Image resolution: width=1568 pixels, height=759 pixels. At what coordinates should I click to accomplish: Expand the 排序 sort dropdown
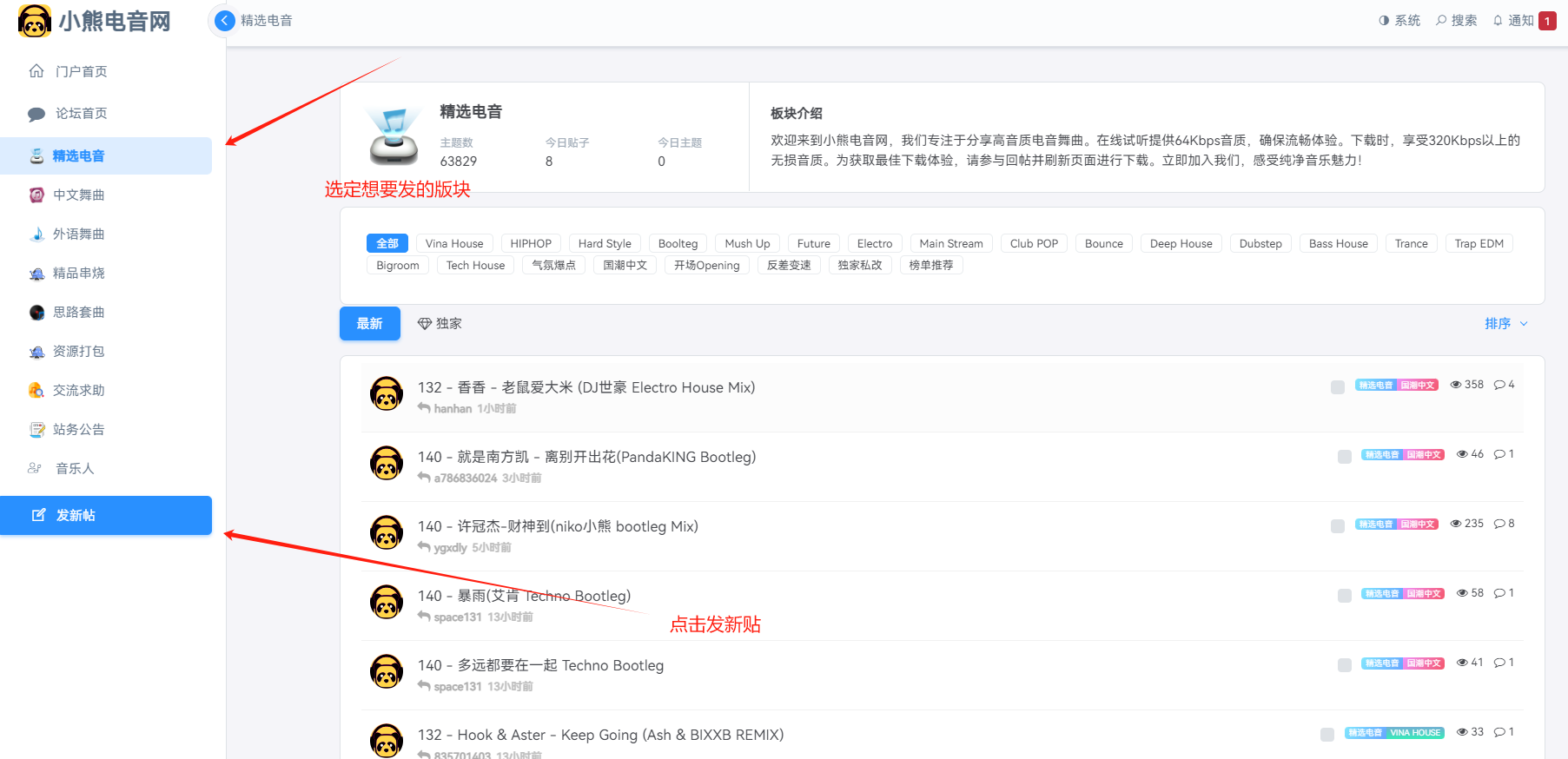(1505, 324)
